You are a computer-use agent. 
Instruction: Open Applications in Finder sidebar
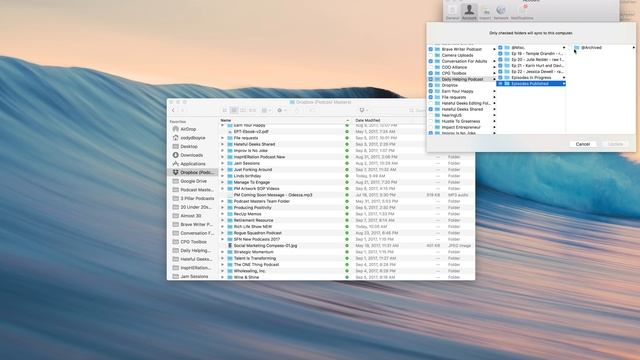point(193,164)
